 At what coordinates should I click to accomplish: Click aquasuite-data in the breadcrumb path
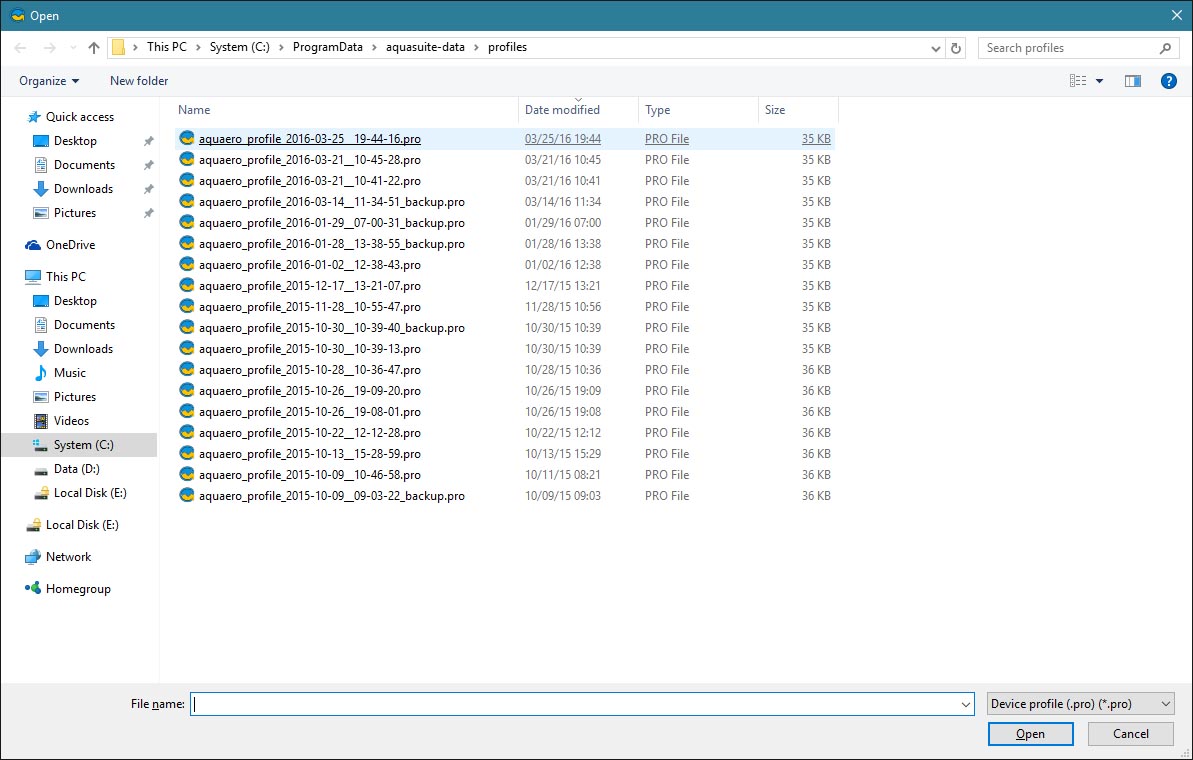[425, 47]
